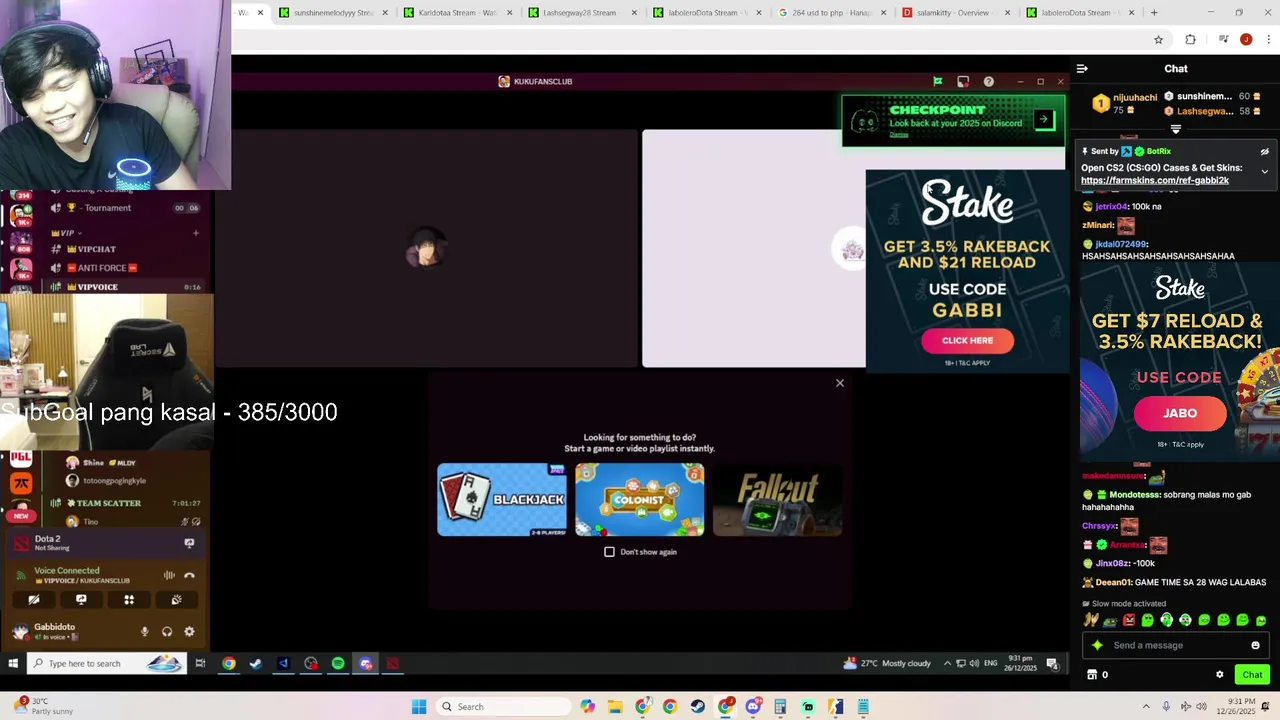This screenshot has width=1280, height=720.
Task: Open the help icon in Discord title bar
Action: click(988, 82)
